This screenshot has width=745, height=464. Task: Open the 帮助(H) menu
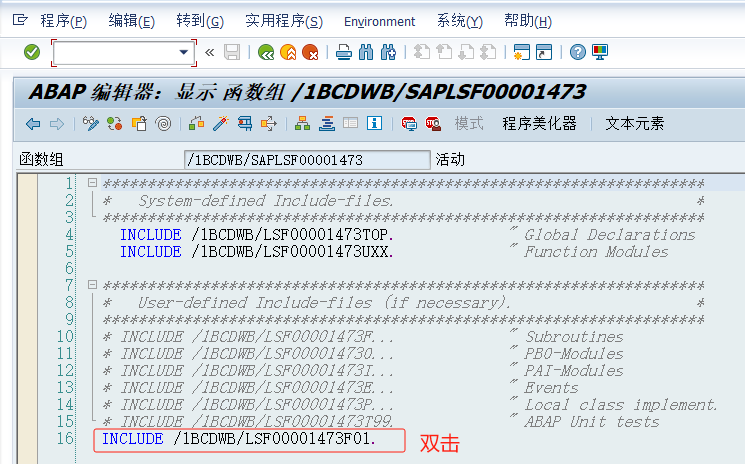528,21
